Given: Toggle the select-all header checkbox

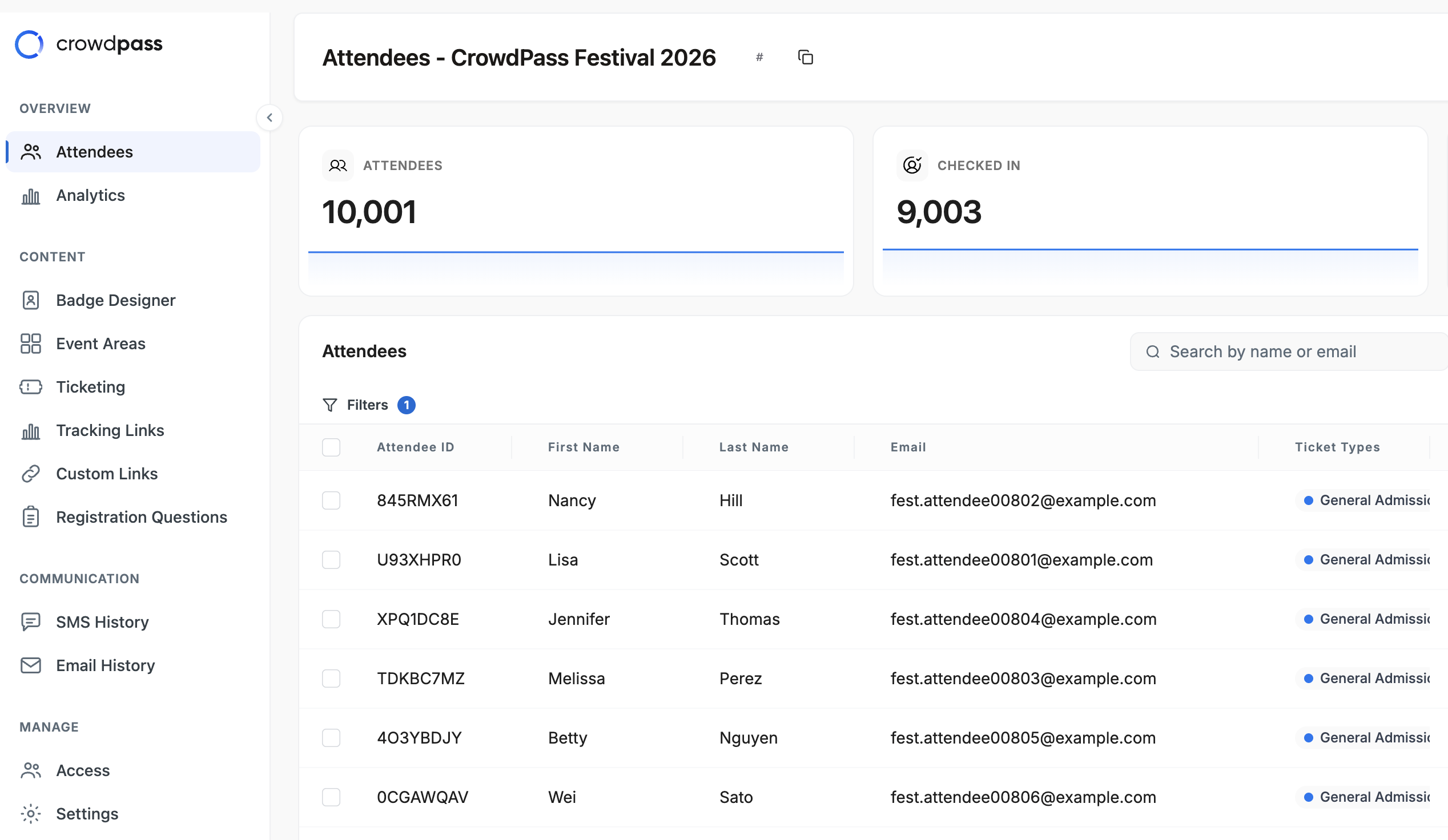Looking at the screenshot, I should point(331,447).
